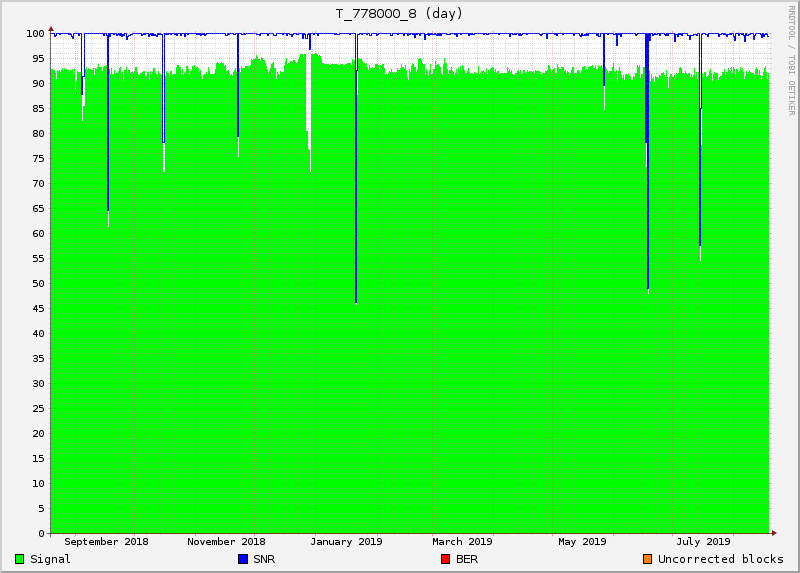The height and width of the screenshot is (573, 800).
Task: Click the 'July 2019' axis label
Action: point(703,541)
